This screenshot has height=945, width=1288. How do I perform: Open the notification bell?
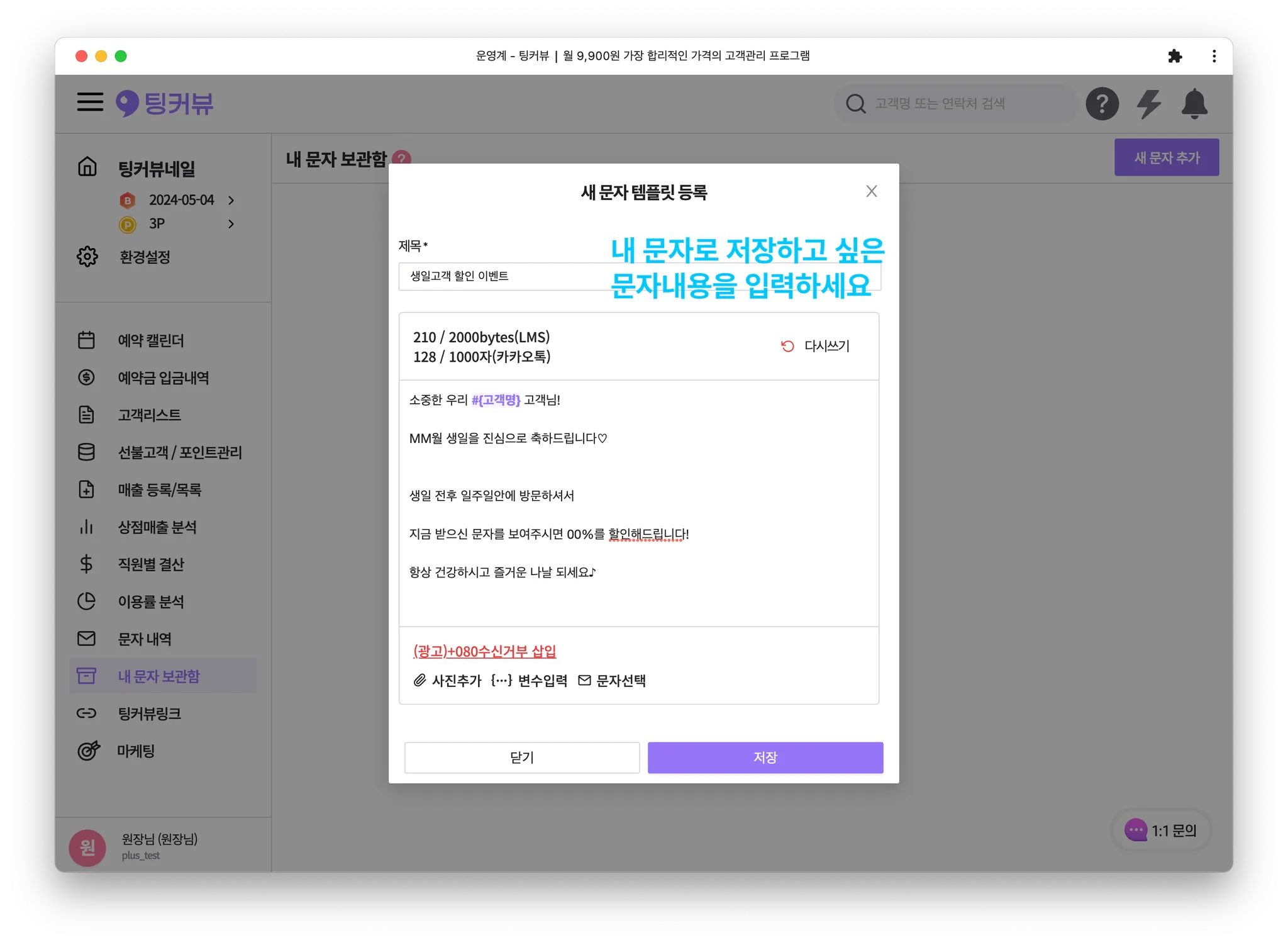pos(1194,104)
